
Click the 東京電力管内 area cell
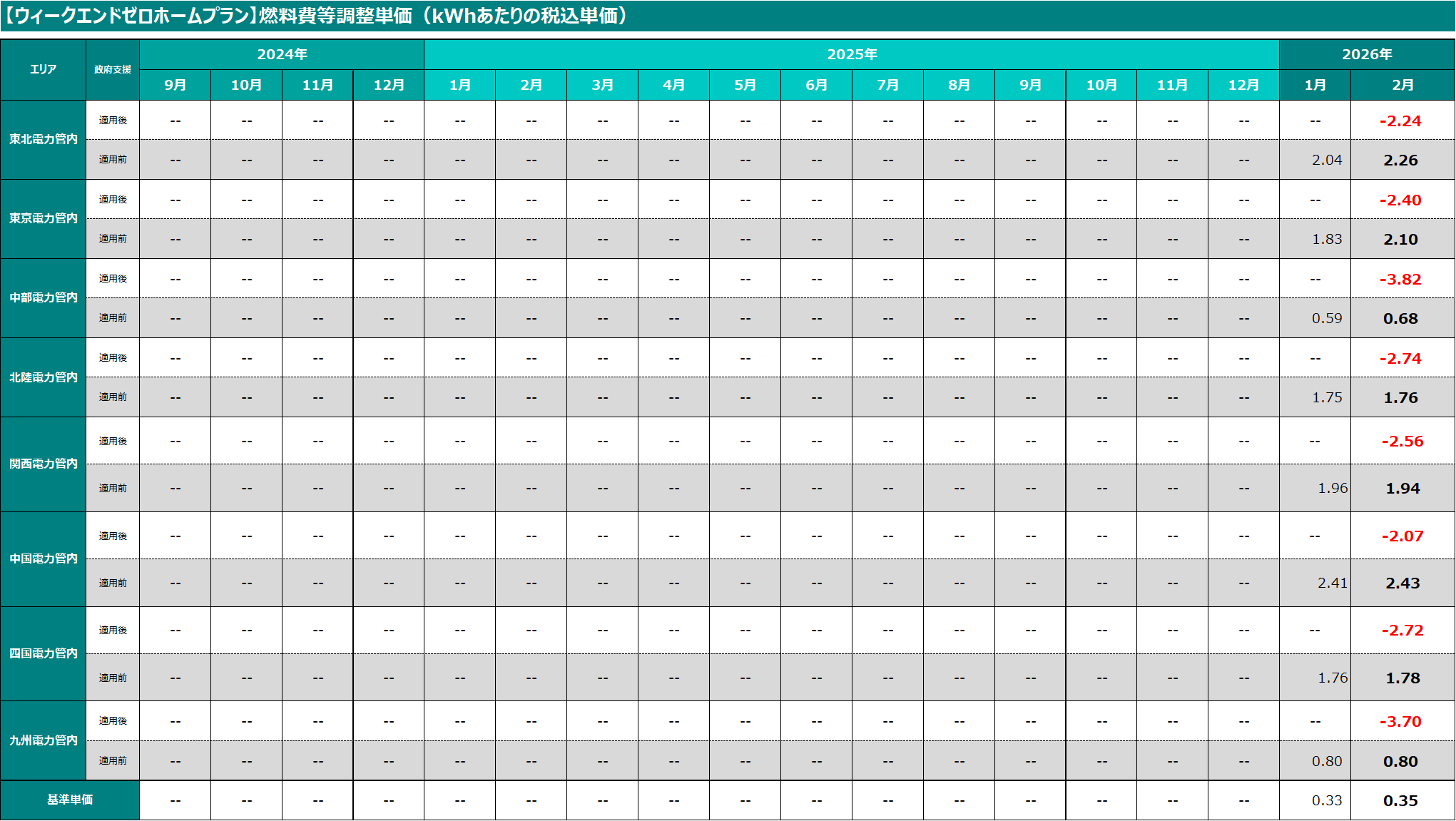coord(43,219)
